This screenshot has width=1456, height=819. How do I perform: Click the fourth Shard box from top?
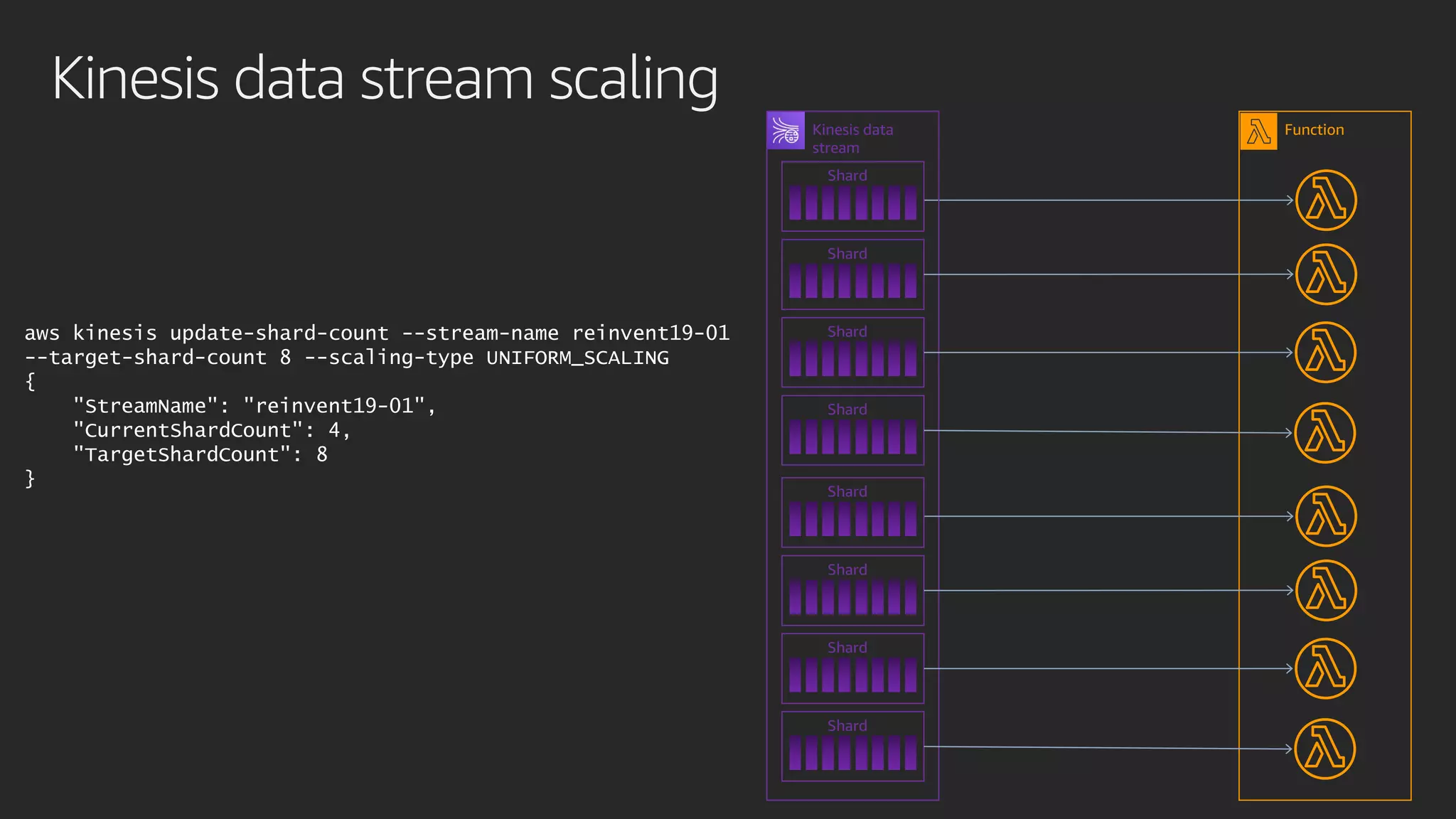[x=852, y=430]
